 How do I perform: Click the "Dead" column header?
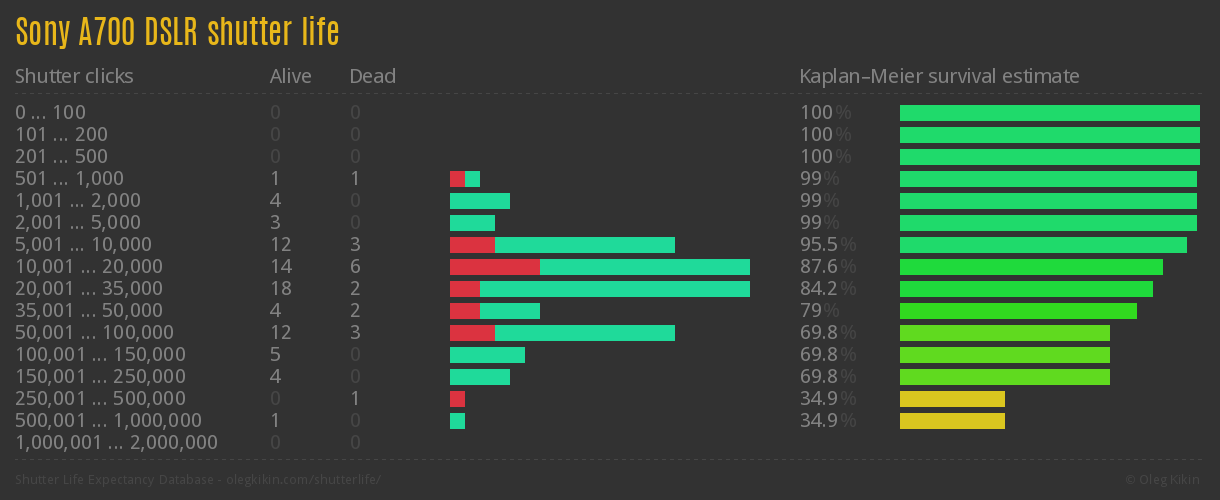pos(372,76)
